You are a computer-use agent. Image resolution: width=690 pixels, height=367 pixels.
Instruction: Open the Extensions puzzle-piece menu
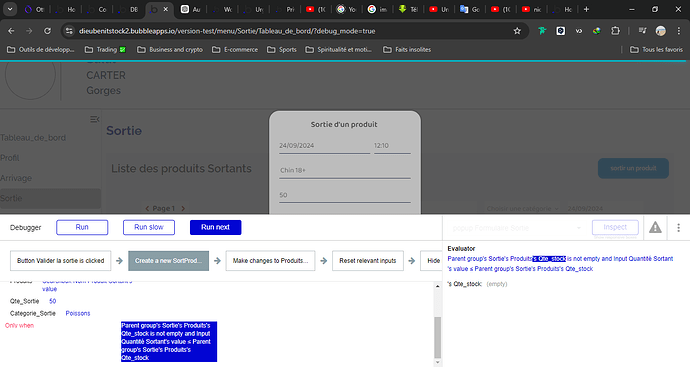[x=615, y=31]
